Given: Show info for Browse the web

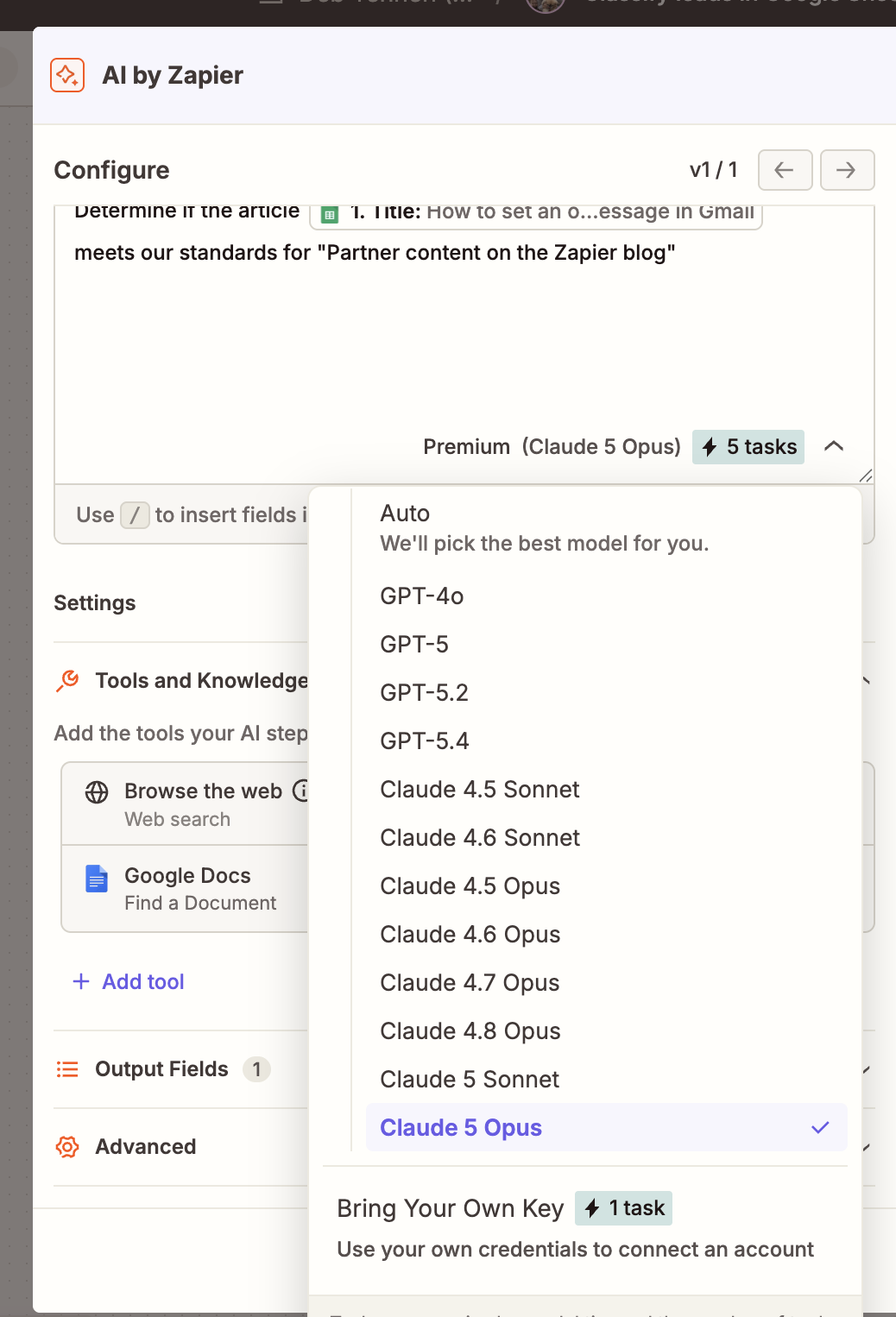Looking at the screenshot, I should (x=301, y=791).
